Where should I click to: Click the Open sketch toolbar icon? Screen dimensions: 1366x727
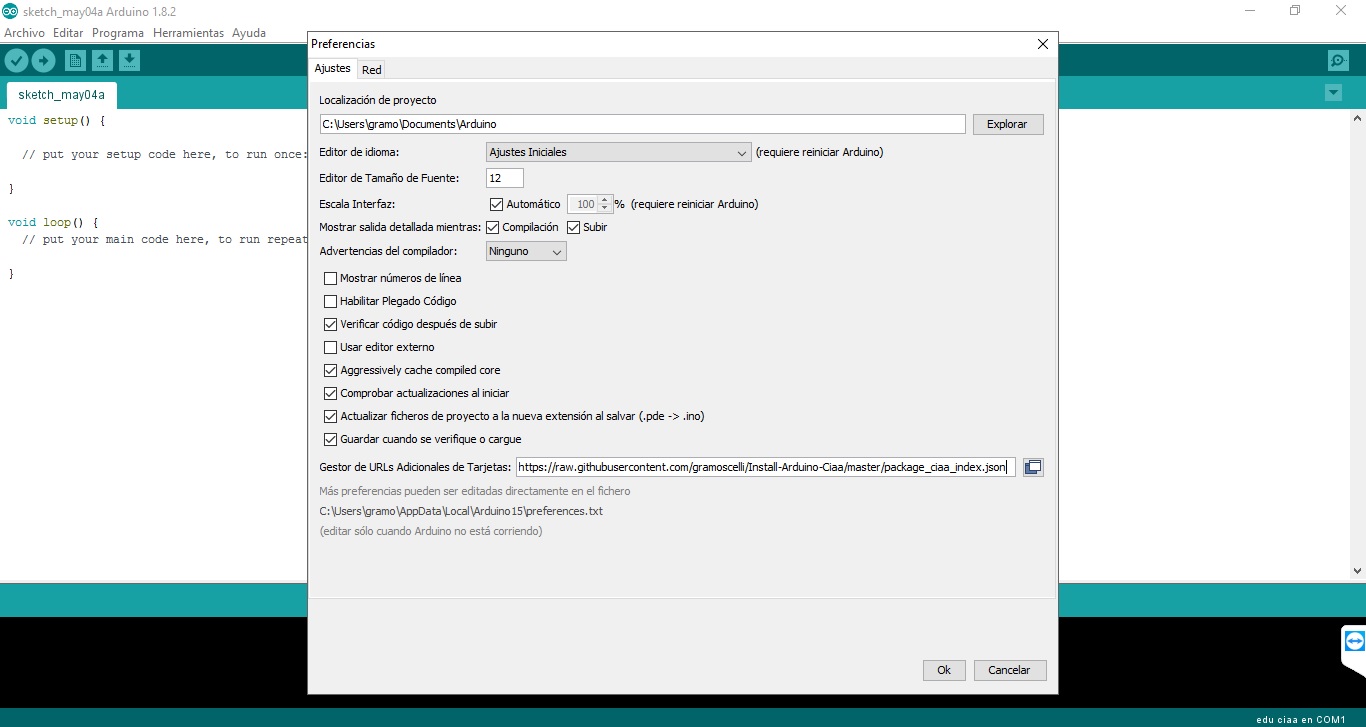tap(102, 61)
